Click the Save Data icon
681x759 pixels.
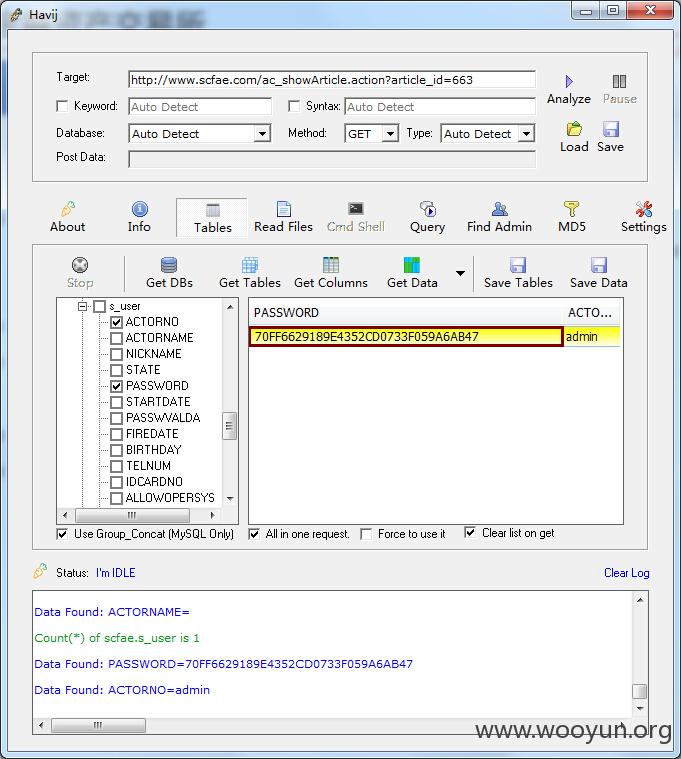(x=599, y=265)
